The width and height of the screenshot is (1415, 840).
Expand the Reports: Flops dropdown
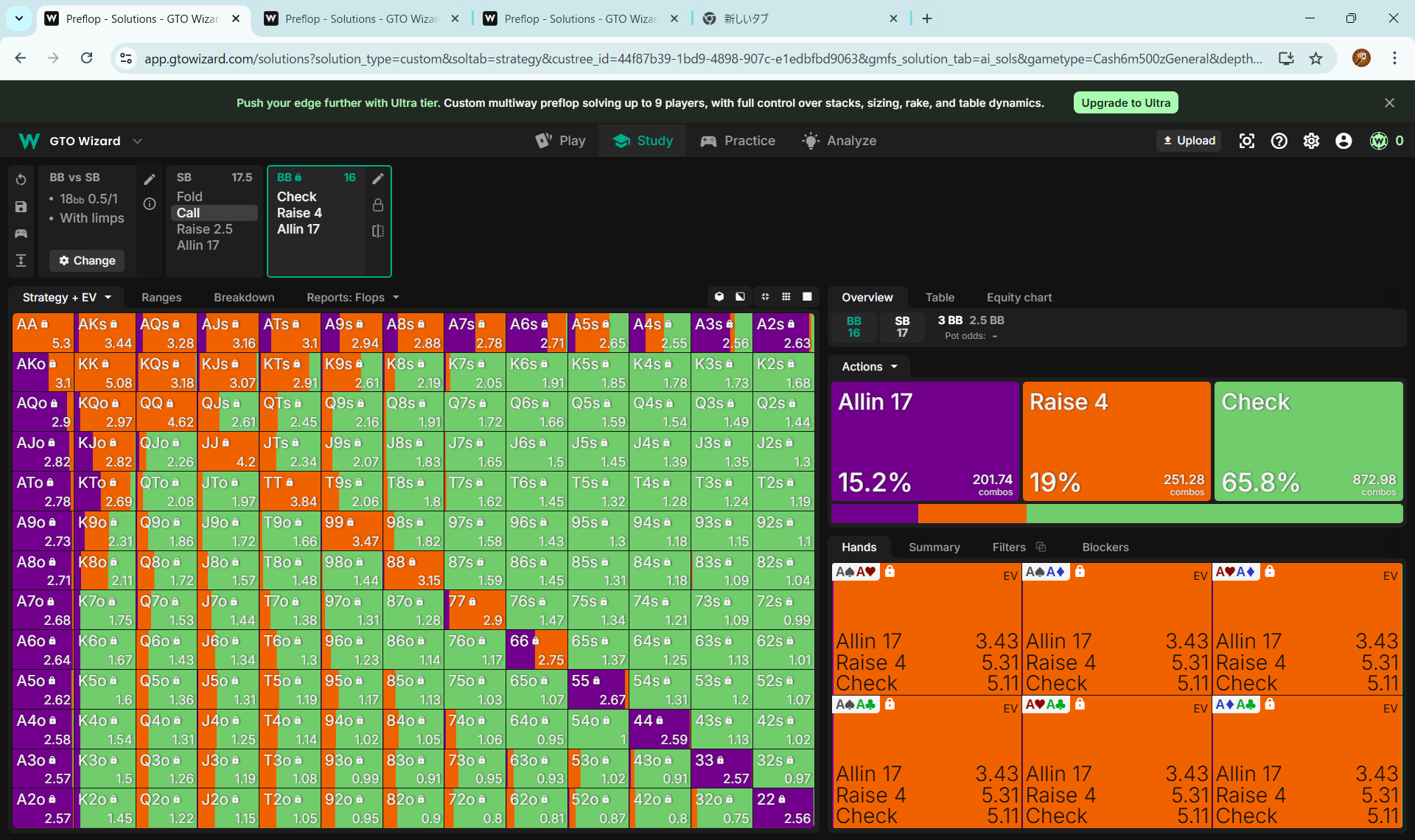pos(352,298)
